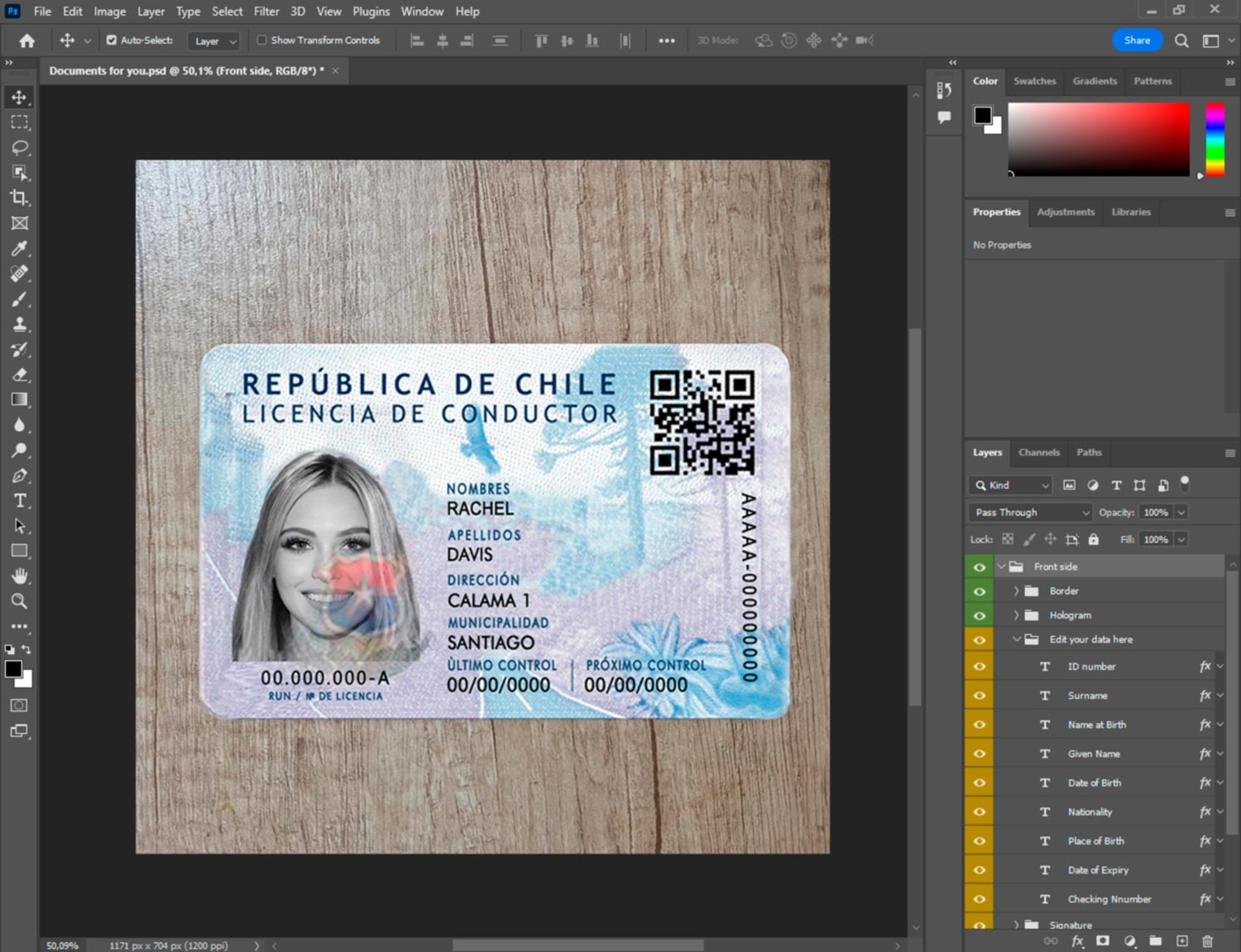Image resolution: width=1241 pixels, height=952 pixels.
Task: Expand the Hologram layer group
Action: [1016, 615]
